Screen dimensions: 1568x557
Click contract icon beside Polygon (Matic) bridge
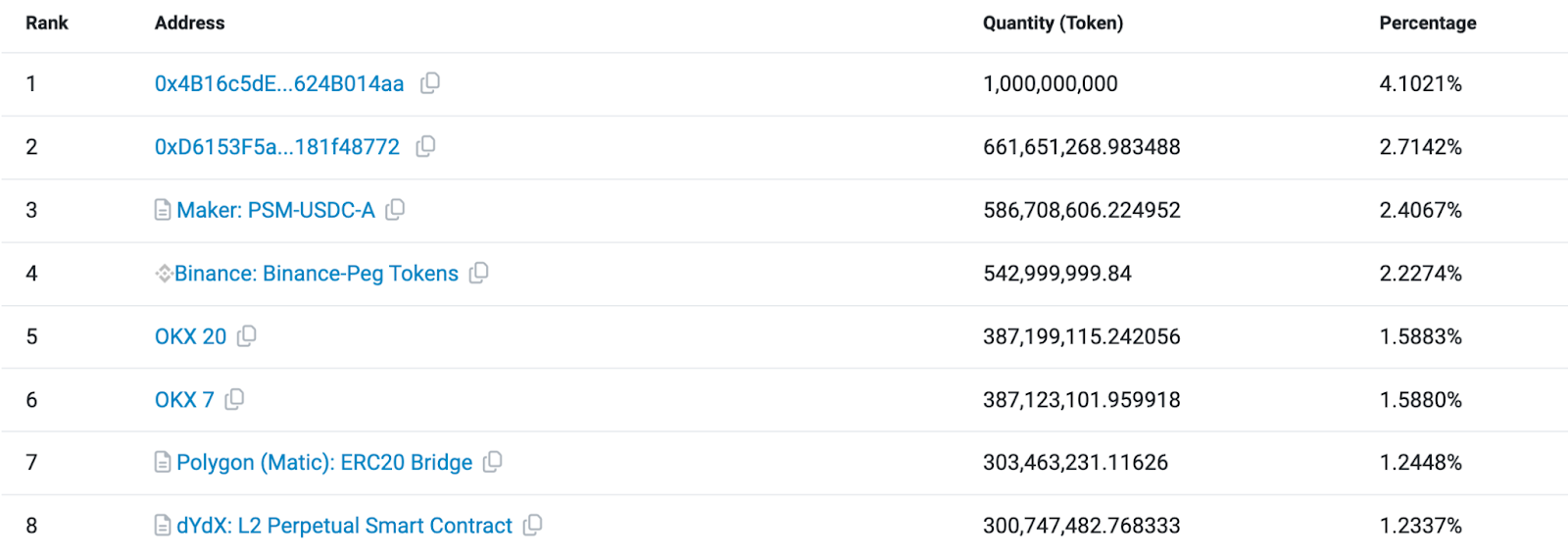163,462
